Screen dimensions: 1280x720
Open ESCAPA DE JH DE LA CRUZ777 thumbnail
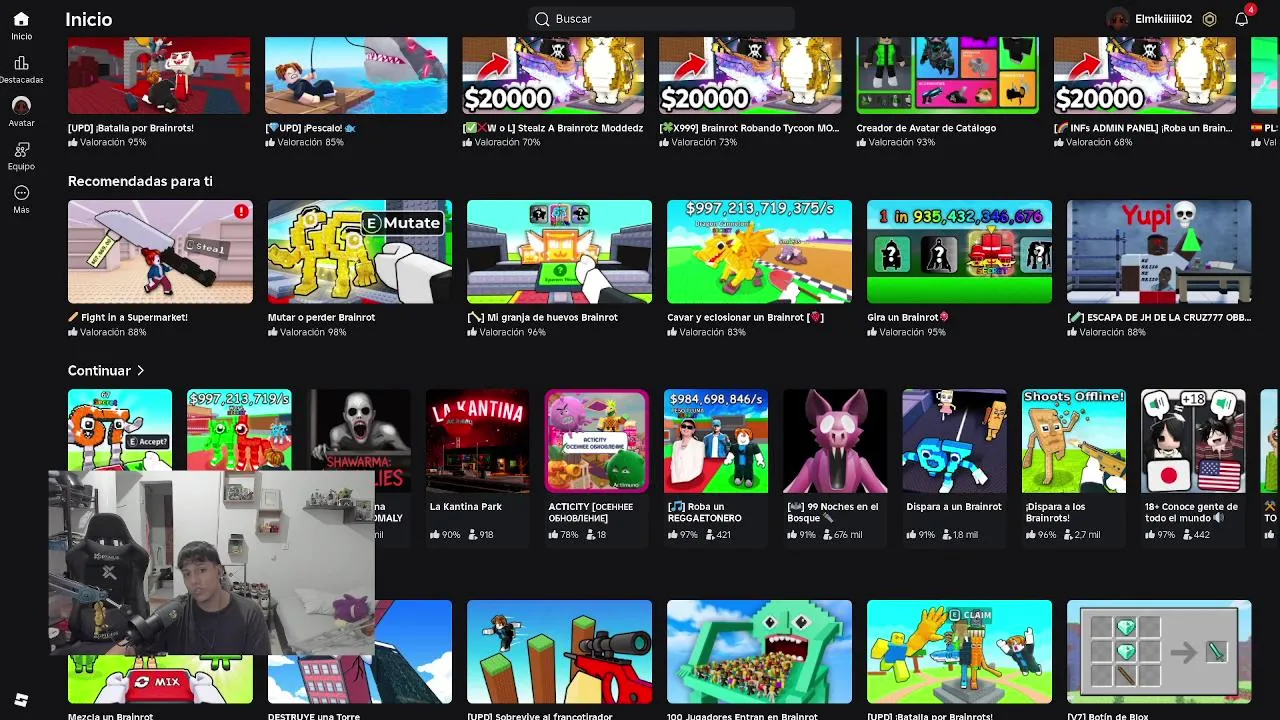pos(1159,252)
